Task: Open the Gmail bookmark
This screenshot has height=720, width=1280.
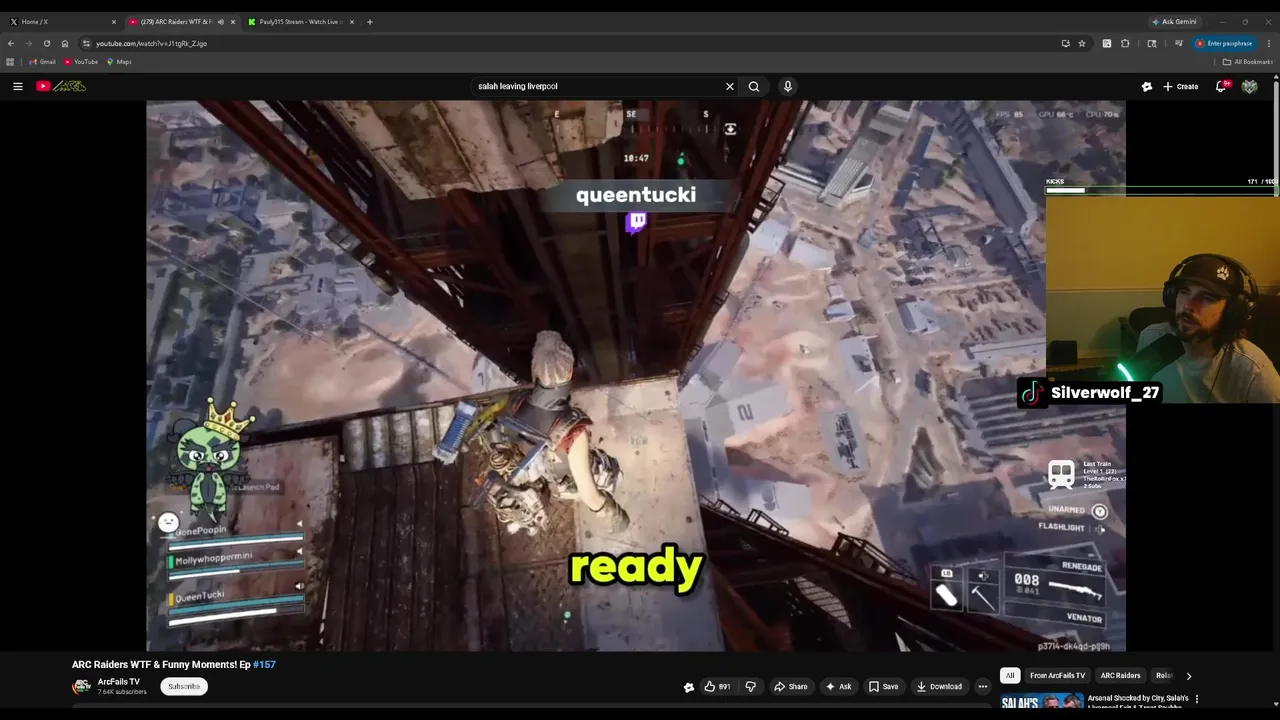Action: coord(42,62)
